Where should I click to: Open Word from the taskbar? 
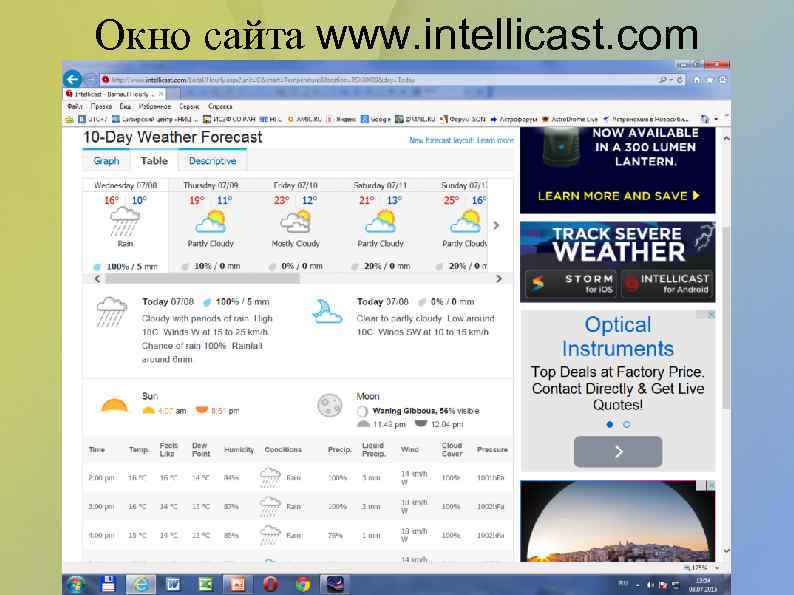click(x=173, y=585)
